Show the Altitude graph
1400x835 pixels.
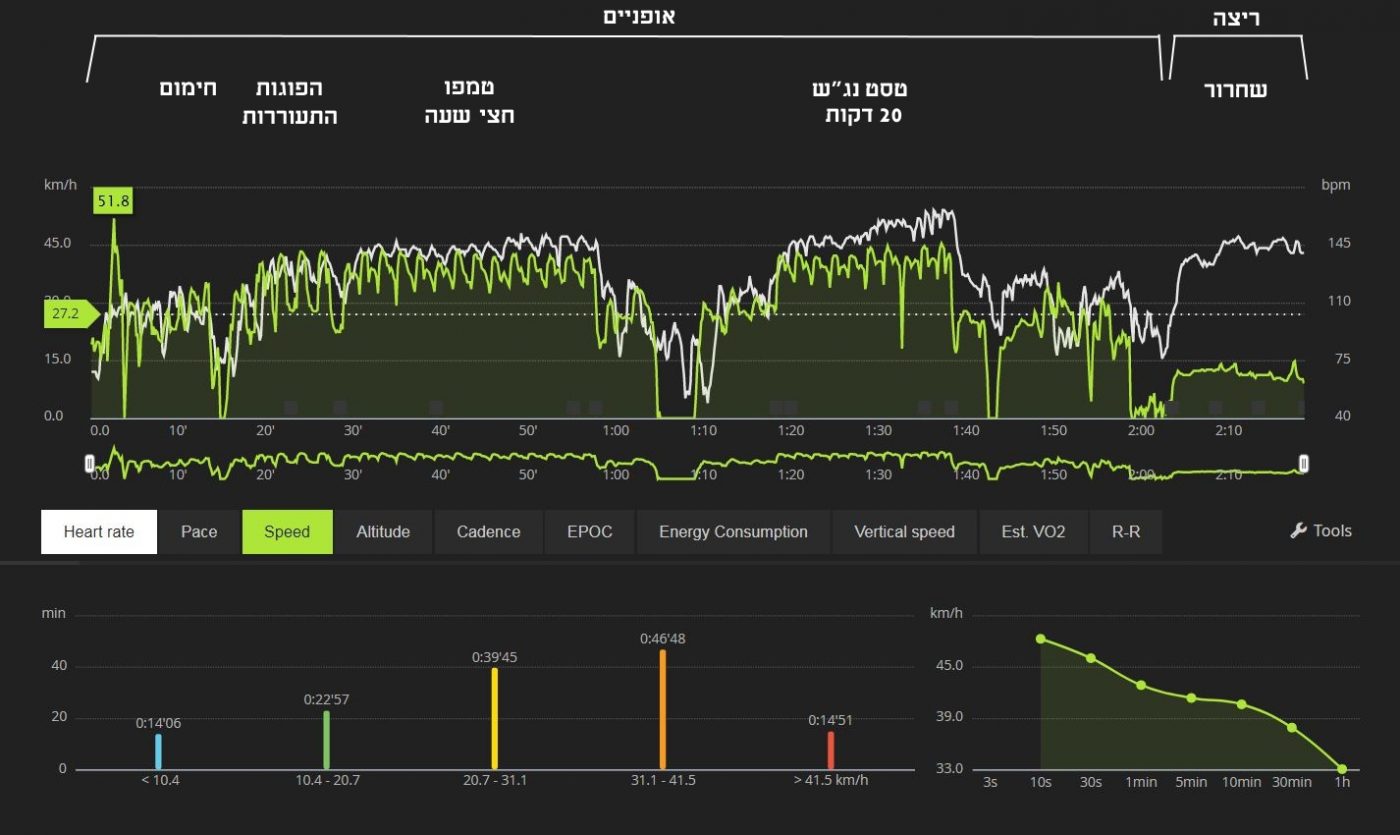[383, 532]
